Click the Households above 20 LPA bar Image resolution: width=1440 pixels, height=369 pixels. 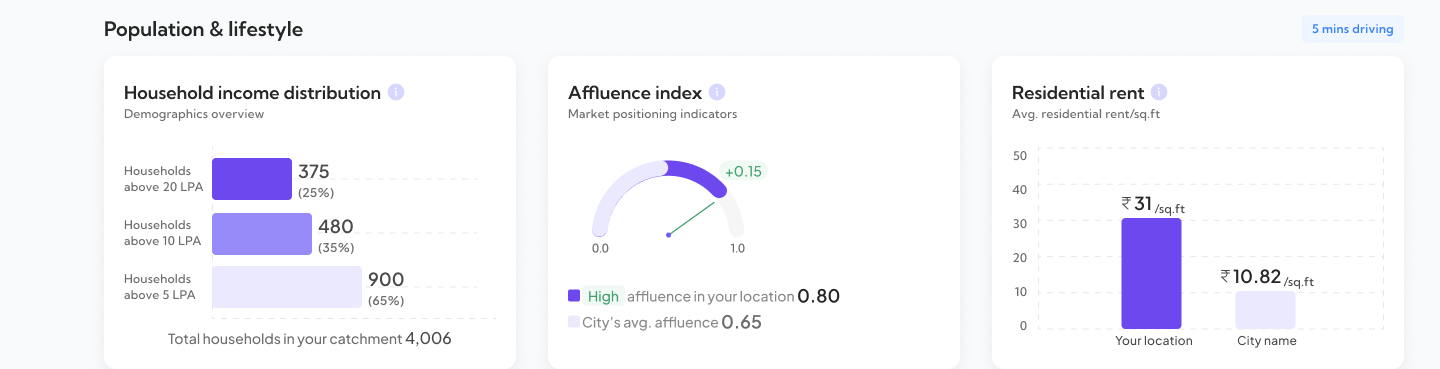[x=252, y=179]
